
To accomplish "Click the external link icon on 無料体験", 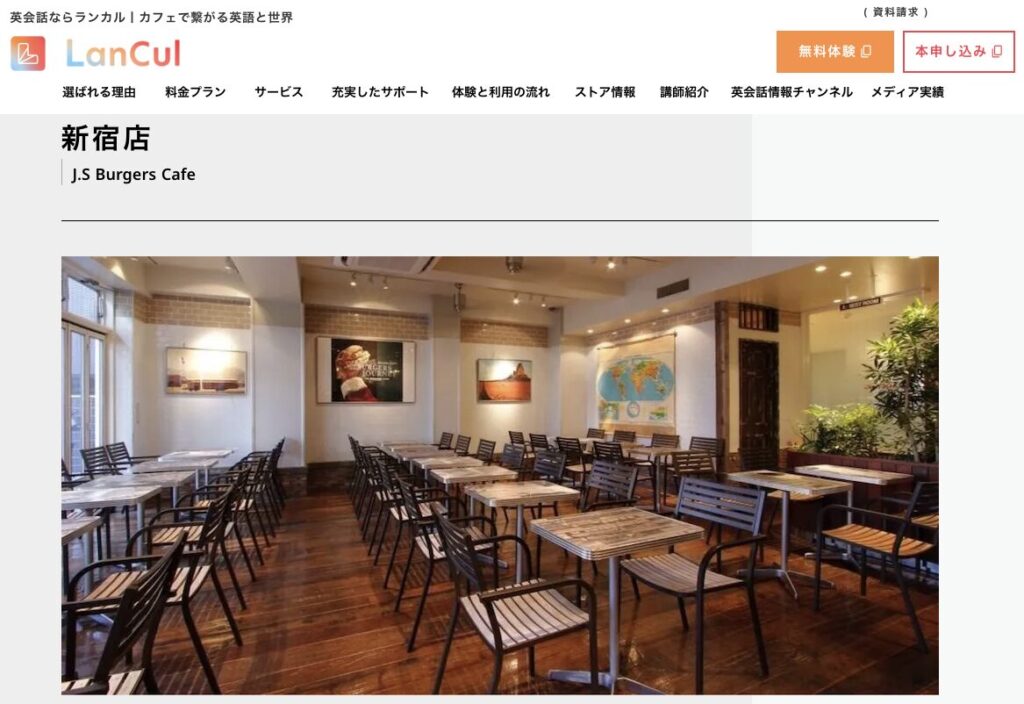I will 867,52.
